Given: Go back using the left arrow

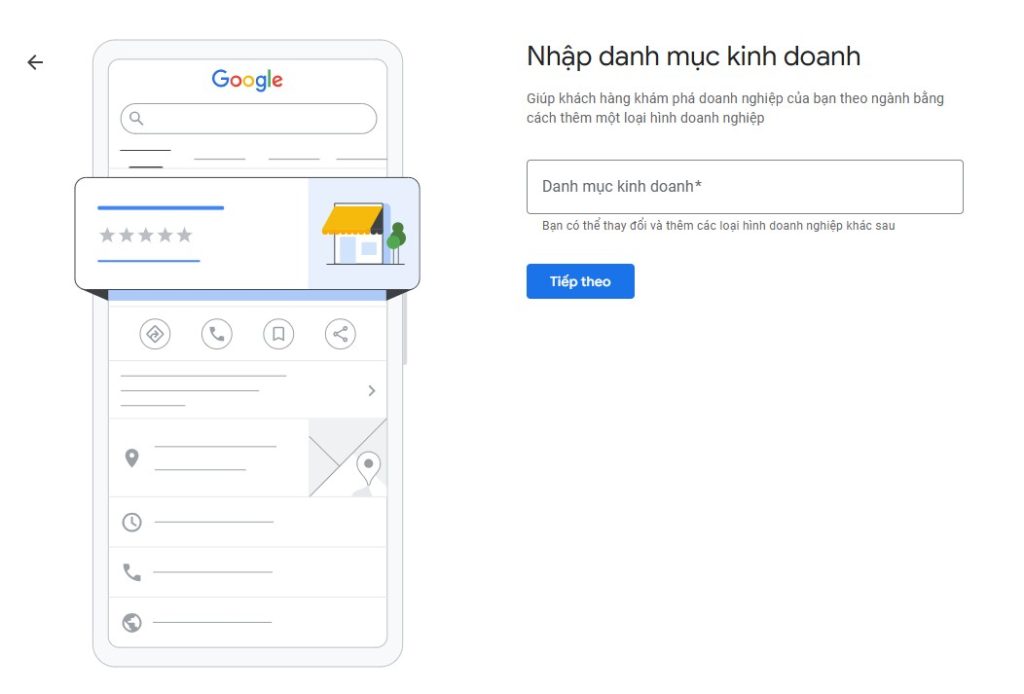Looking at the screenshot, I should click(35, 62).
